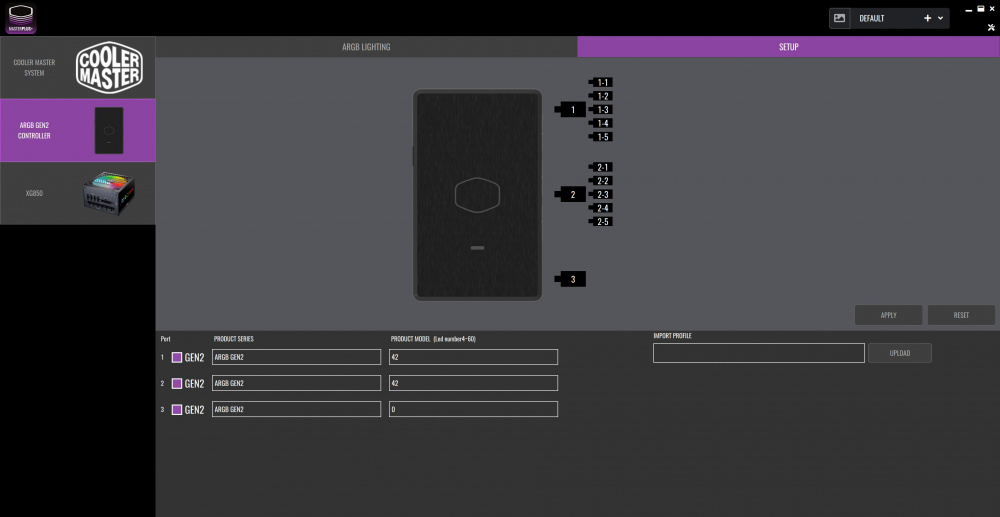The width and height of the screenshot is (1000, 517).
Task: Click the 1-2 sub-port connector
Action: coord(601,96)
